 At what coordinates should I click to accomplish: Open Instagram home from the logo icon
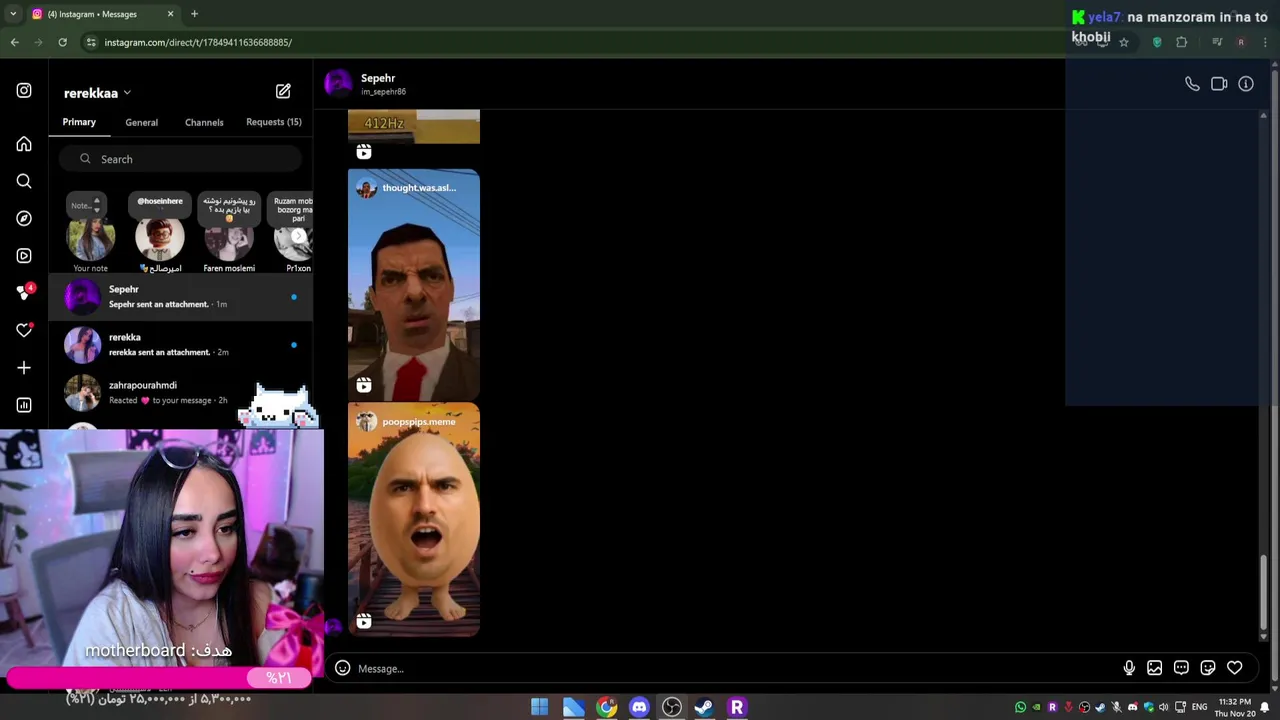point(24,90)
